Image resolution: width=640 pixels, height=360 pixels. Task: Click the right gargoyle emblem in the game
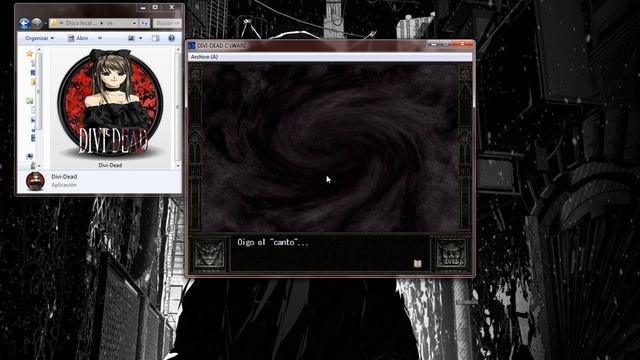point(451,253)
